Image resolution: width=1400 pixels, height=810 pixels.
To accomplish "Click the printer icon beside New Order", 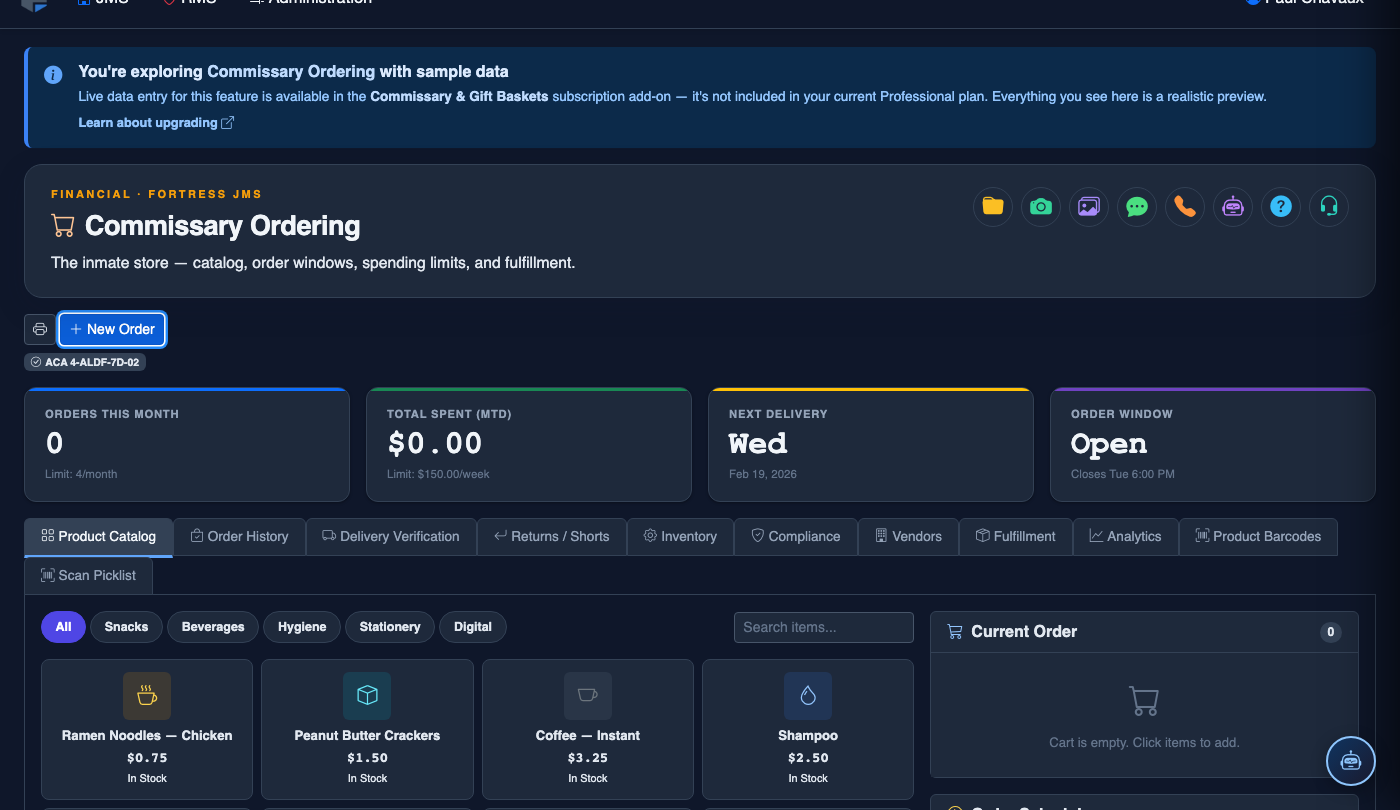I will click(x=40, y=329).
